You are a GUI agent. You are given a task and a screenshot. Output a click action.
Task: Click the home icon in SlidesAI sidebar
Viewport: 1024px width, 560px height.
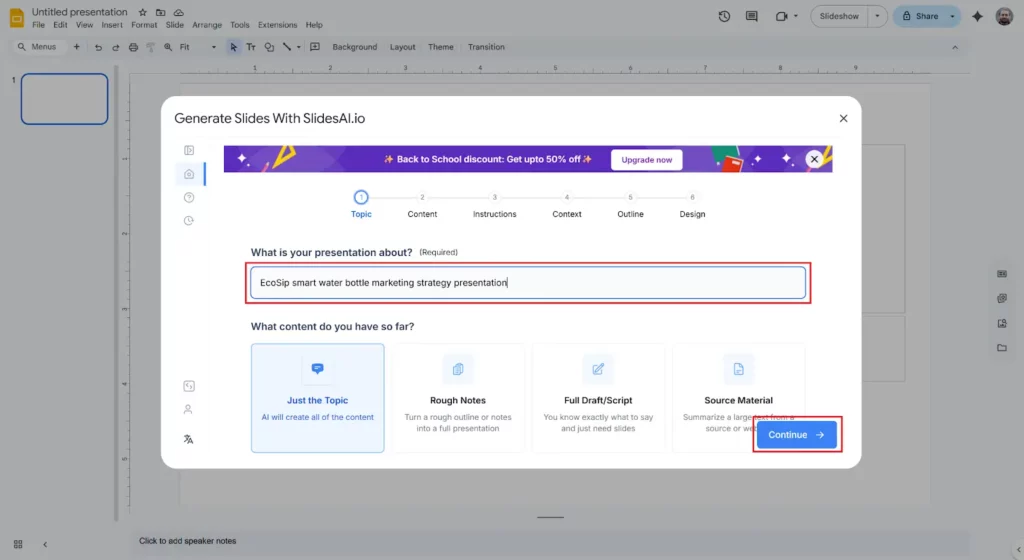point(189,174)
